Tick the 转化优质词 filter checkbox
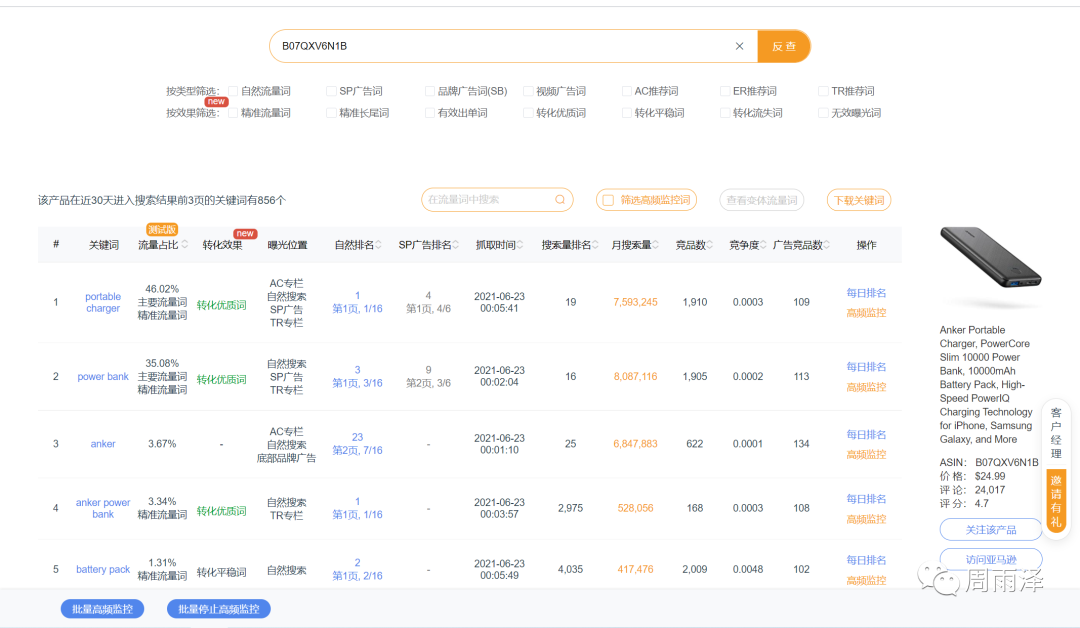The height and width of the screenshot is (628, 1080). (528, 113)
